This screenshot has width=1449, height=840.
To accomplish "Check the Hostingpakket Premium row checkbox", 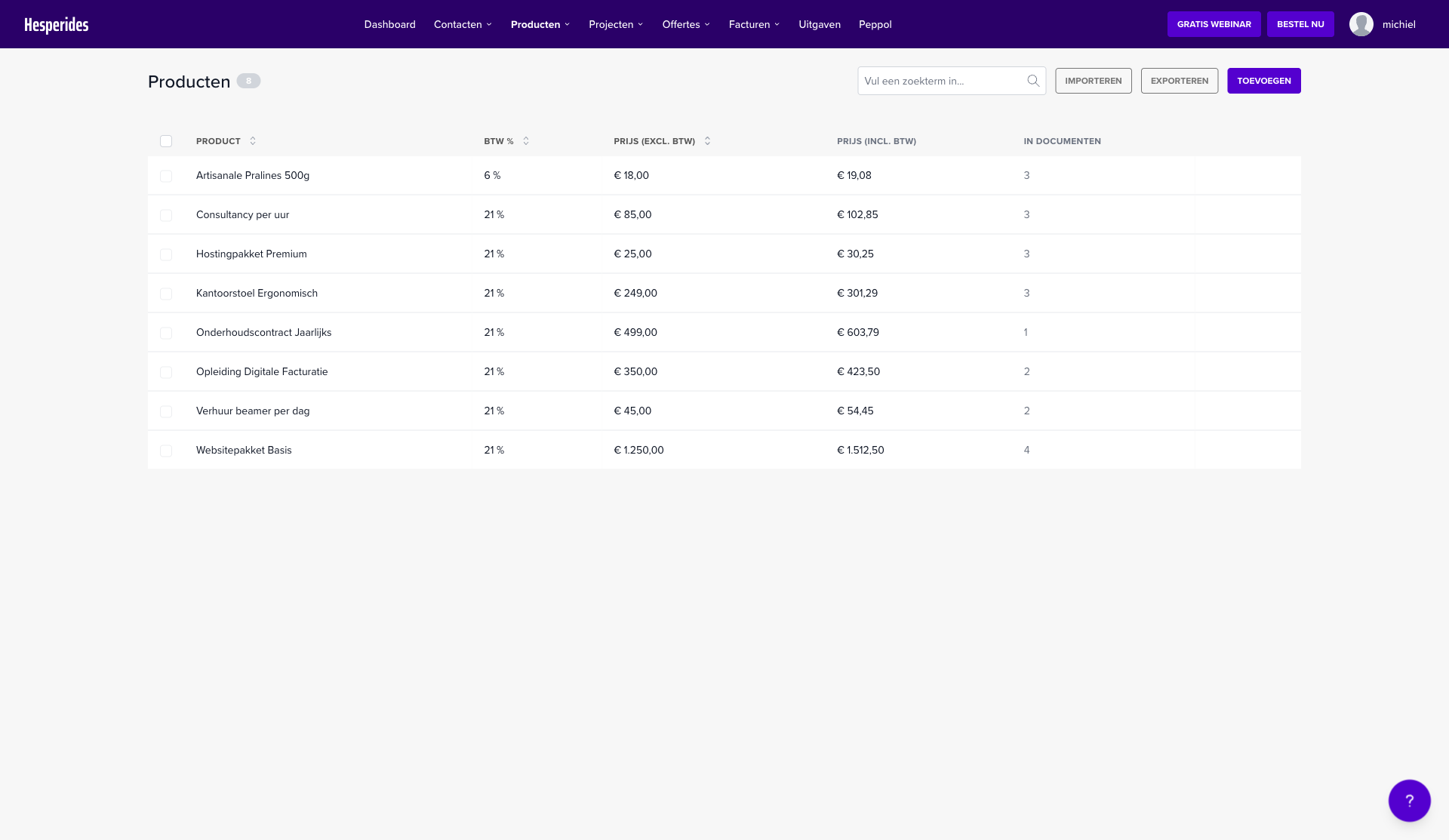I will 166,254.
